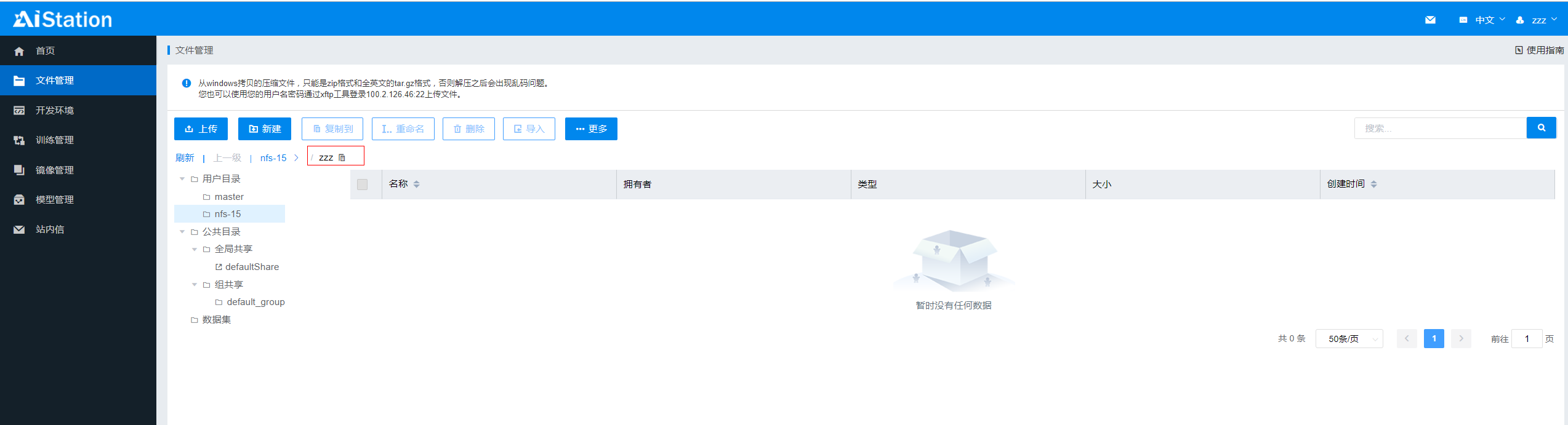Screen dimensions: 1568x425
Task: Open the usage guide icon link
Action: (x=1519, y=50)
